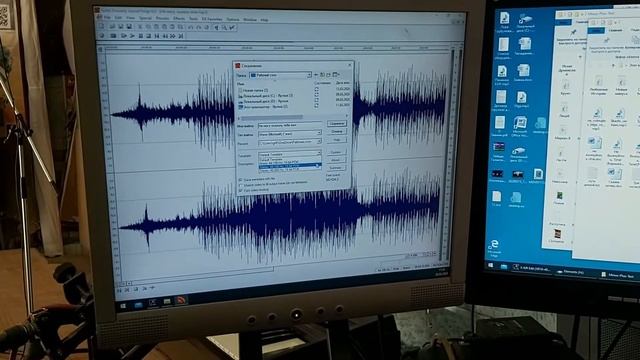The height and width of the screenshot is (360, 640).
Task: Select the highlighted template option in the list
Action: click(290, 165)
